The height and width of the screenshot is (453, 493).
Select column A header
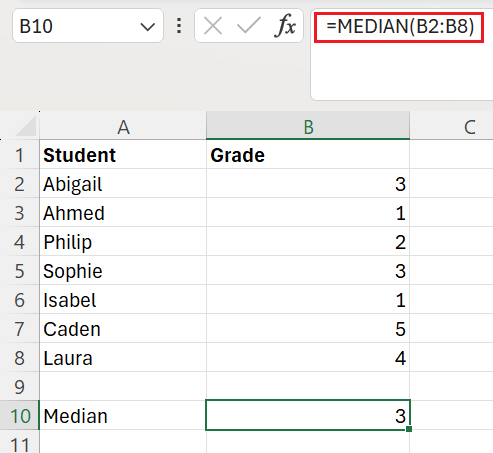point(123,126)
